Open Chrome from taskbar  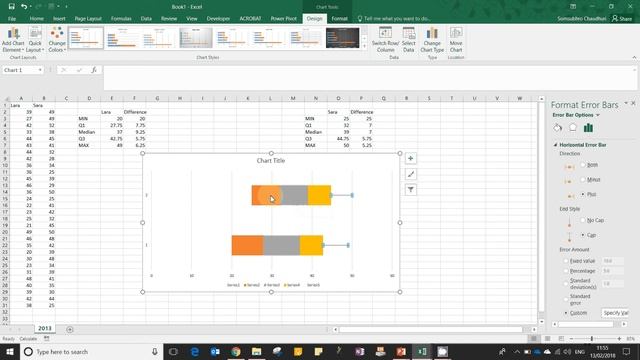pos(236,351)
